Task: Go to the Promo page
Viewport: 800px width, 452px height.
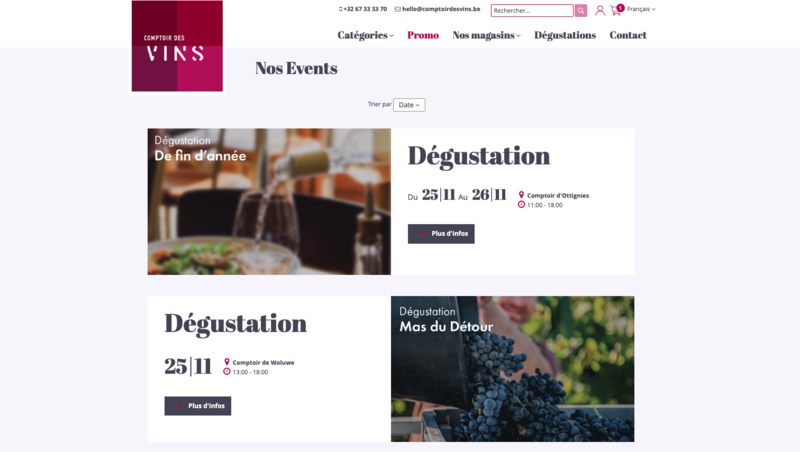Action: click(423, 35)
